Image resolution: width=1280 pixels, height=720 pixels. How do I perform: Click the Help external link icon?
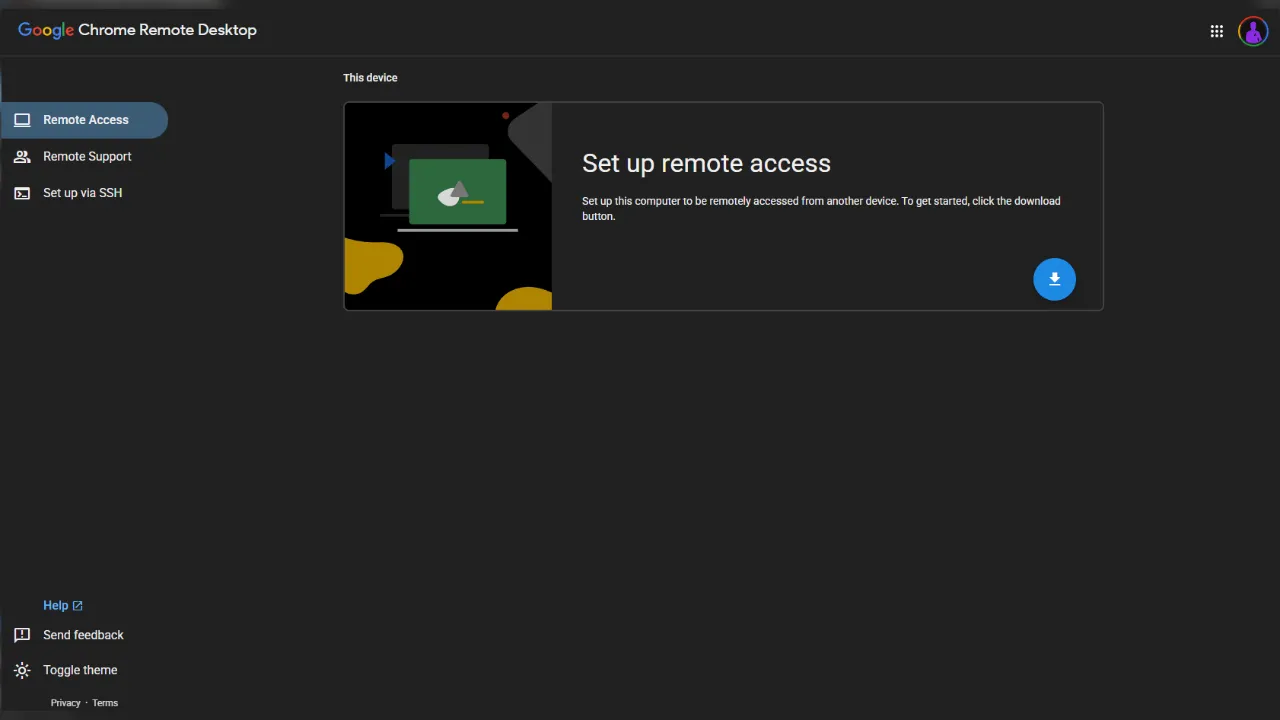click(x=77, y=606)
